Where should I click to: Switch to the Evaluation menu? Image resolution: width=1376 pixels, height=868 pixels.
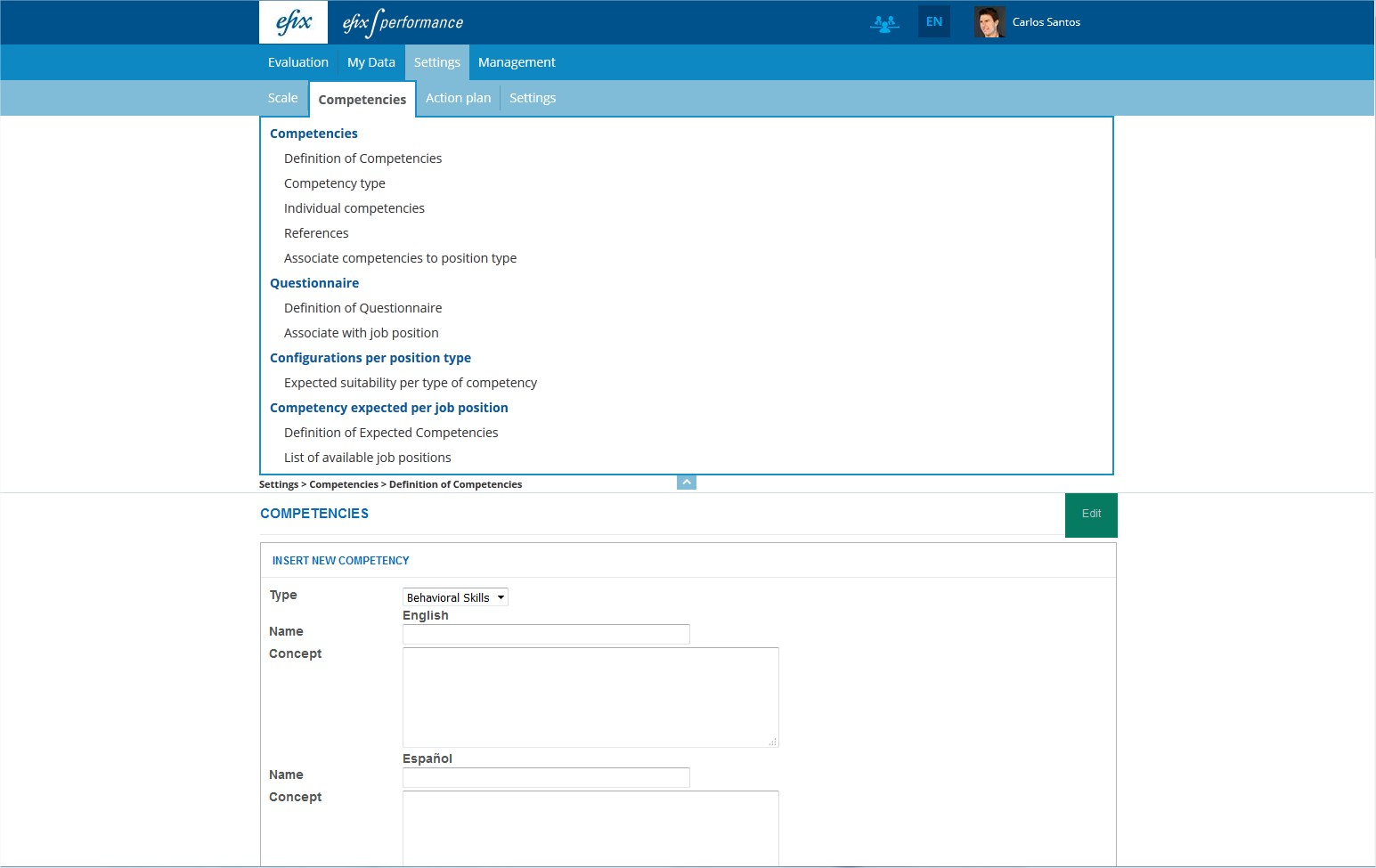[297, 61]
